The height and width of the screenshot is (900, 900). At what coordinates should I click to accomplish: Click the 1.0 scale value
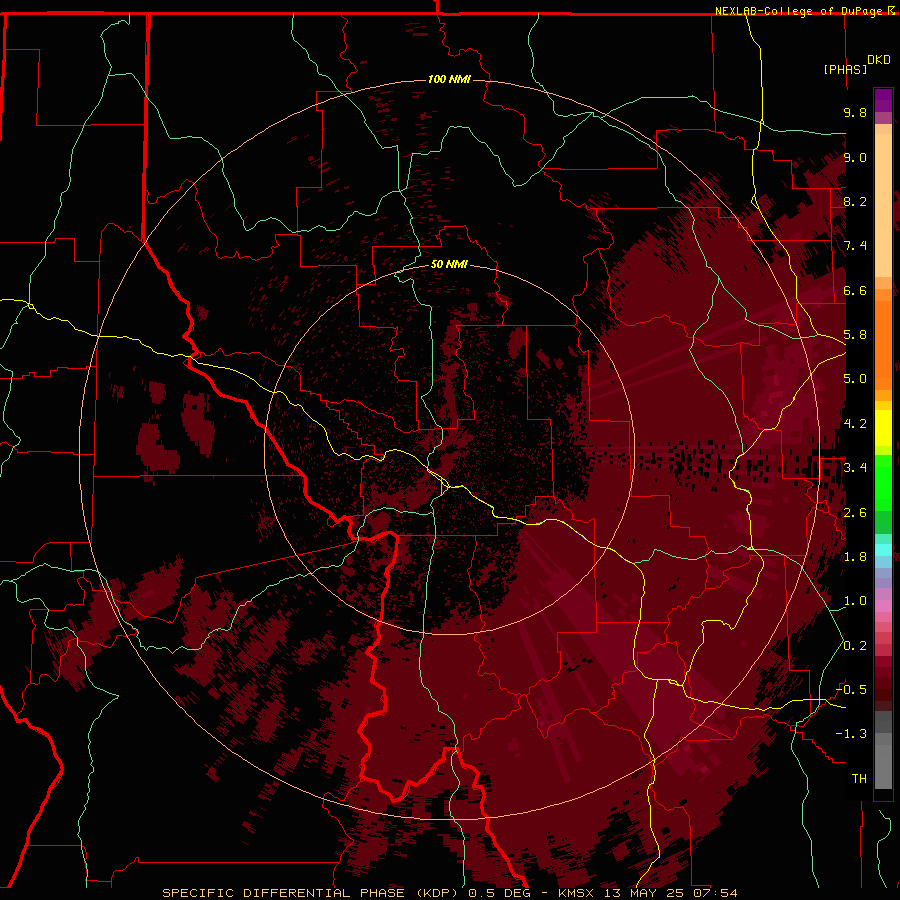point(855,601)
